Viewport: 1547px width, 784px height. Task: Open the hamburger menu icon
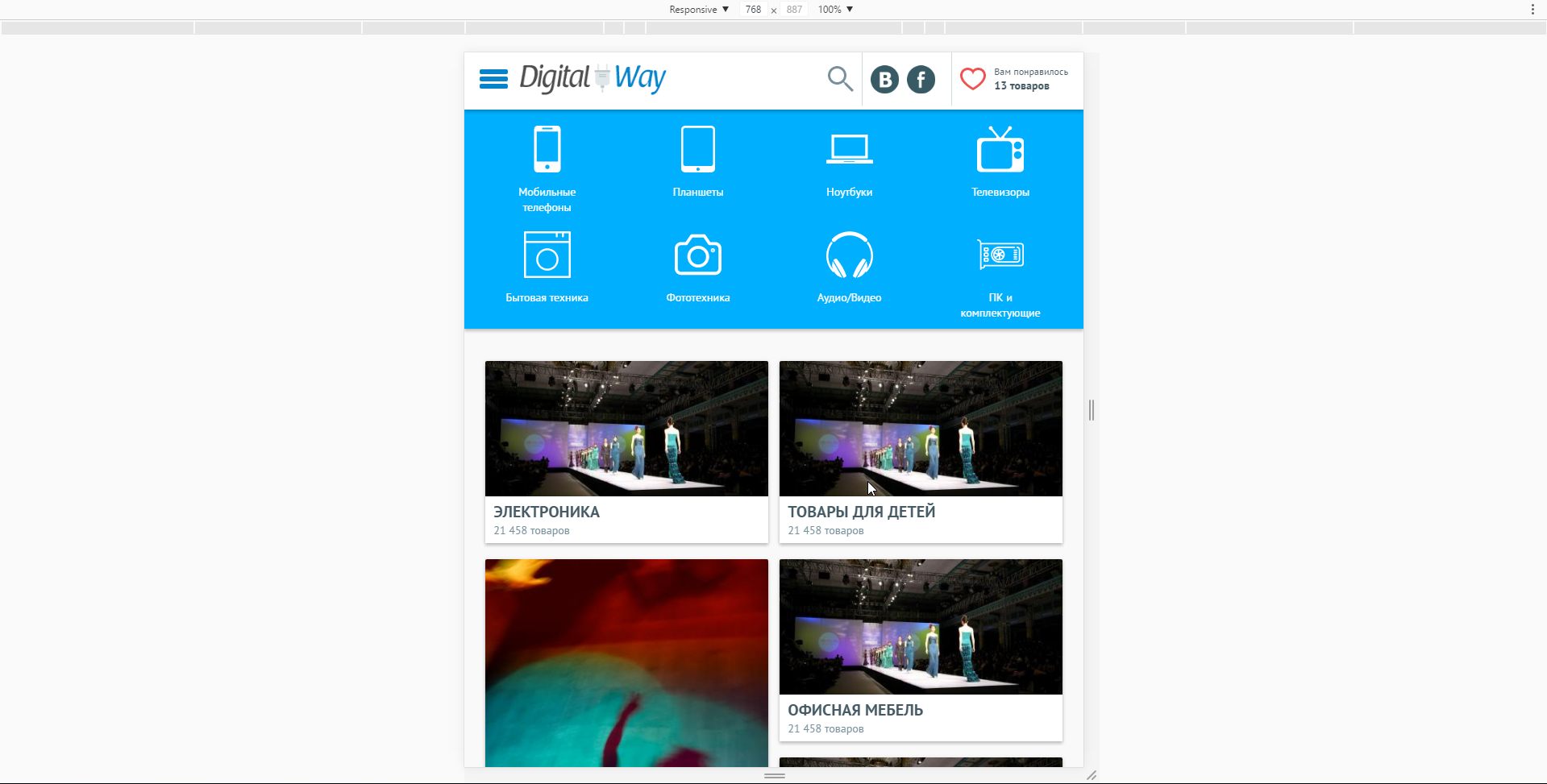[x=493, y=79]
